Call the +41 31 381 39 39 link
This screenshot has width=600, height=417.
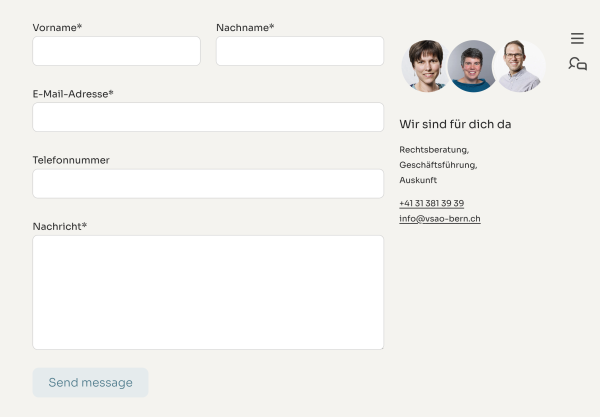[x=431, y=203]
